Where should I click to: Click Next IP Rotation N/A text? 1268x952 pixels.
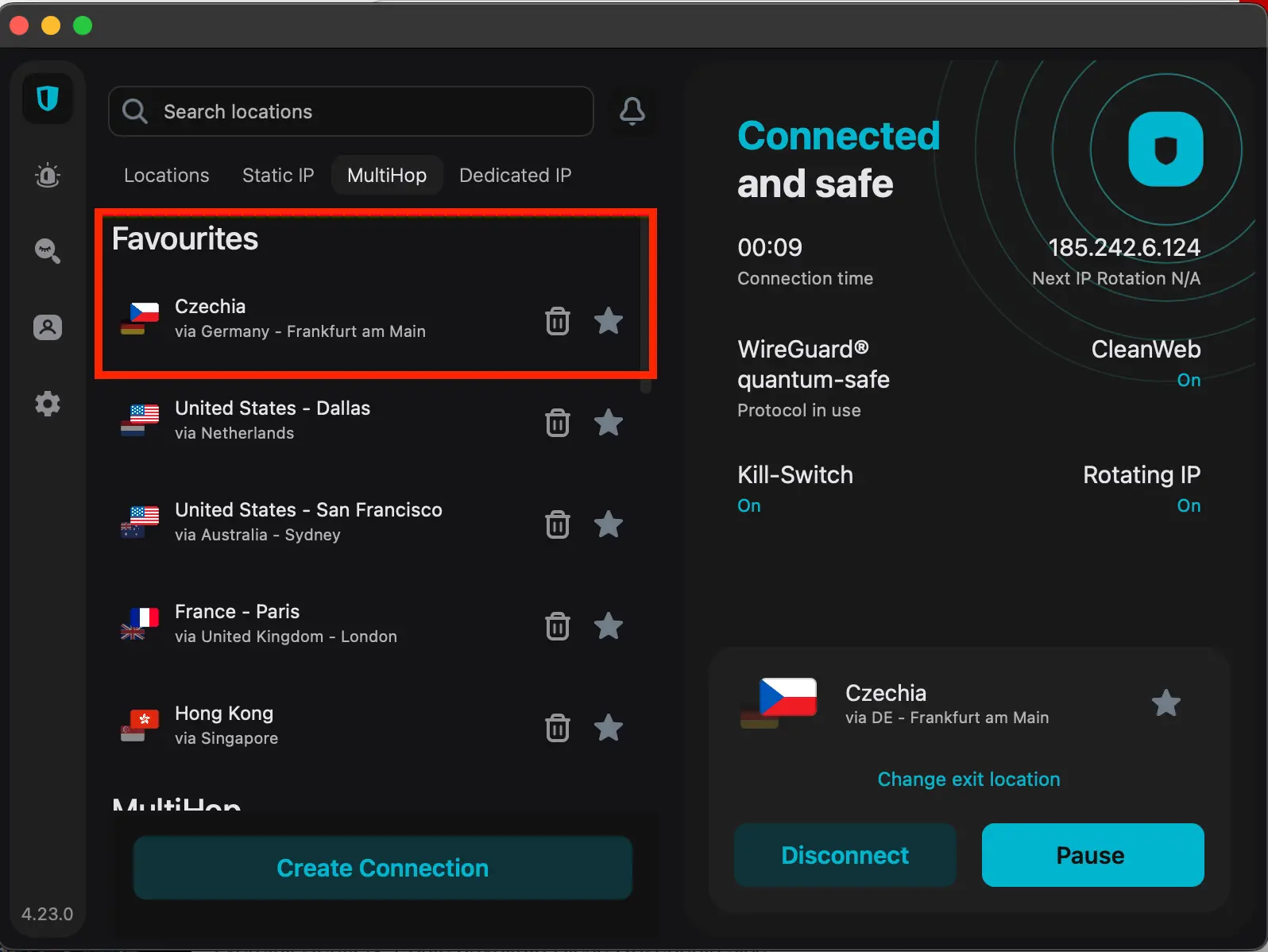[1116, 278]
